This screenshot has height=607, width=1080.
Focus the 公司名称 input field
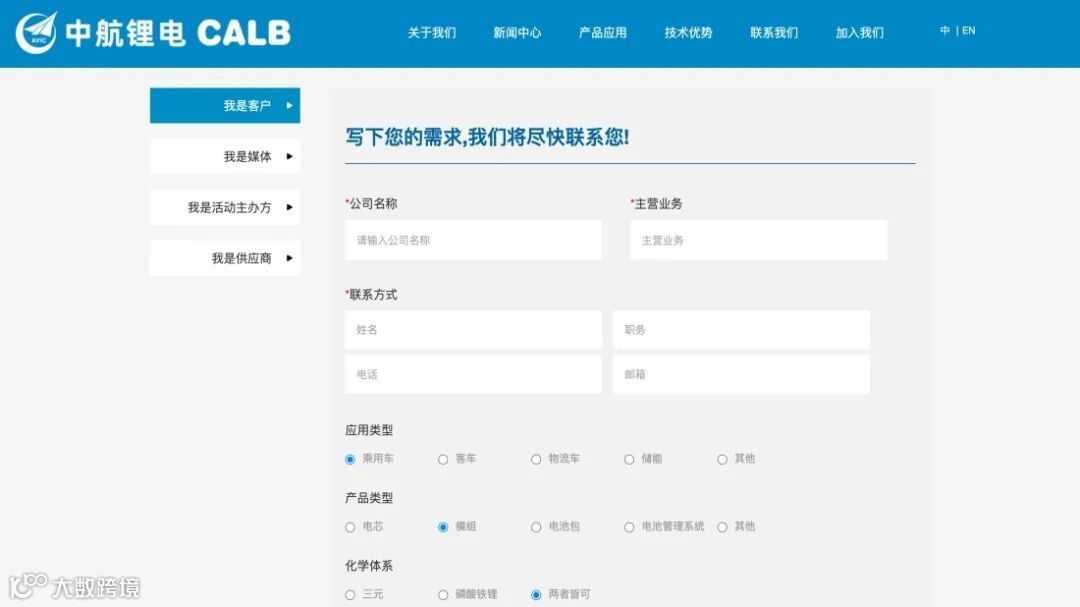(473, 240)
